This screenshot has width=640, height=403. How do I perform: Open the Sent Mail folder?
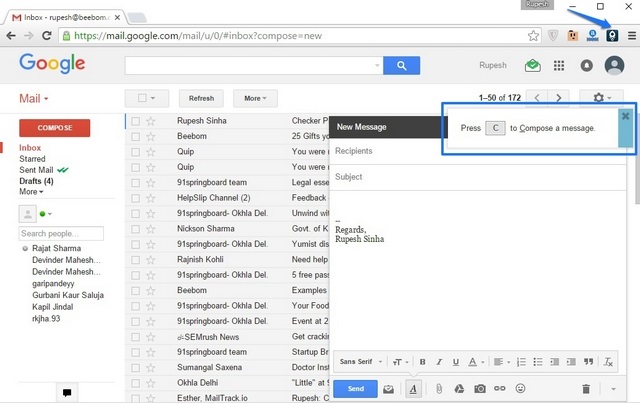point(36,170)
